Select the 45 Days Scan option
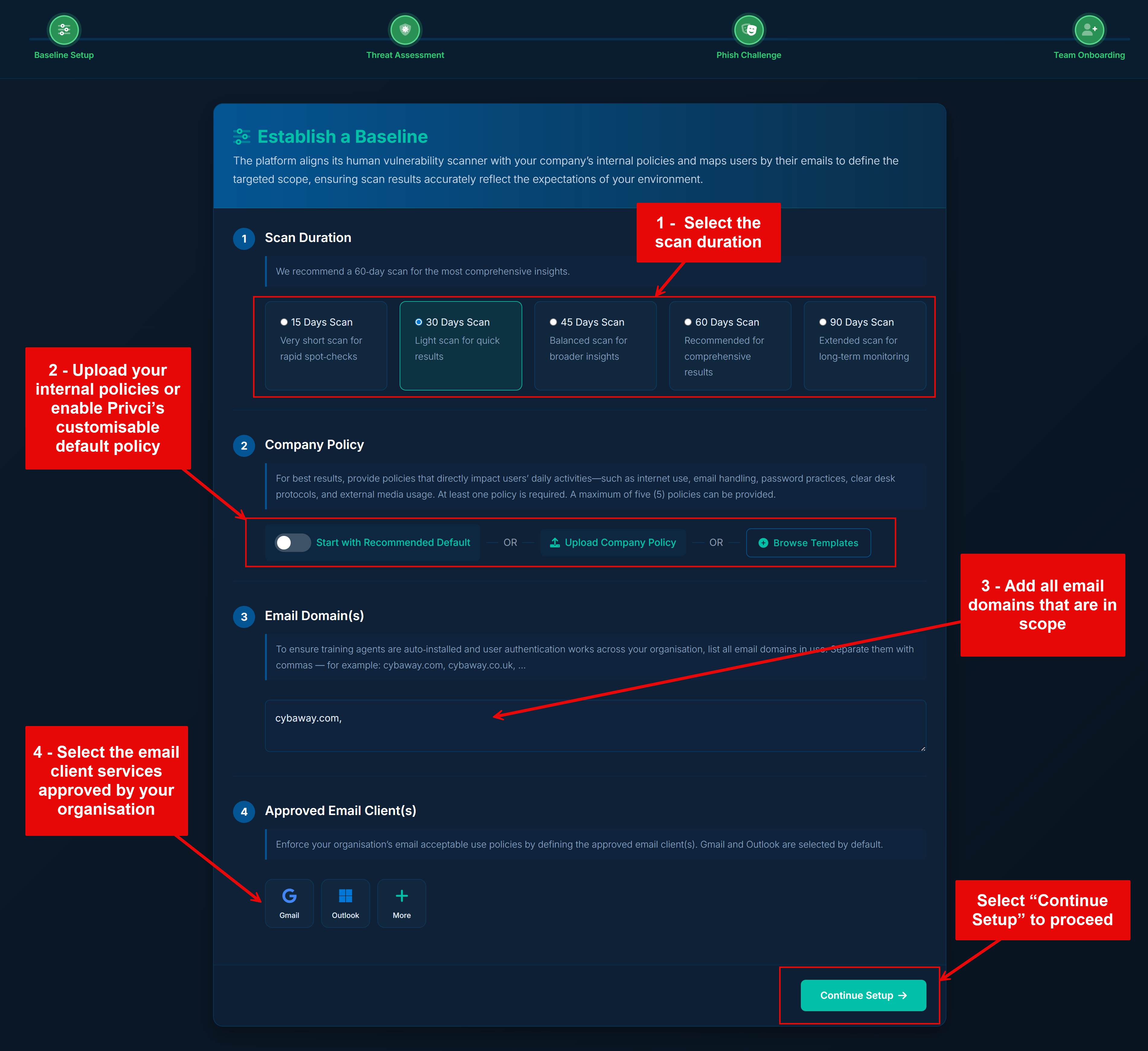1148x1051 pixels. click(595, 345)
